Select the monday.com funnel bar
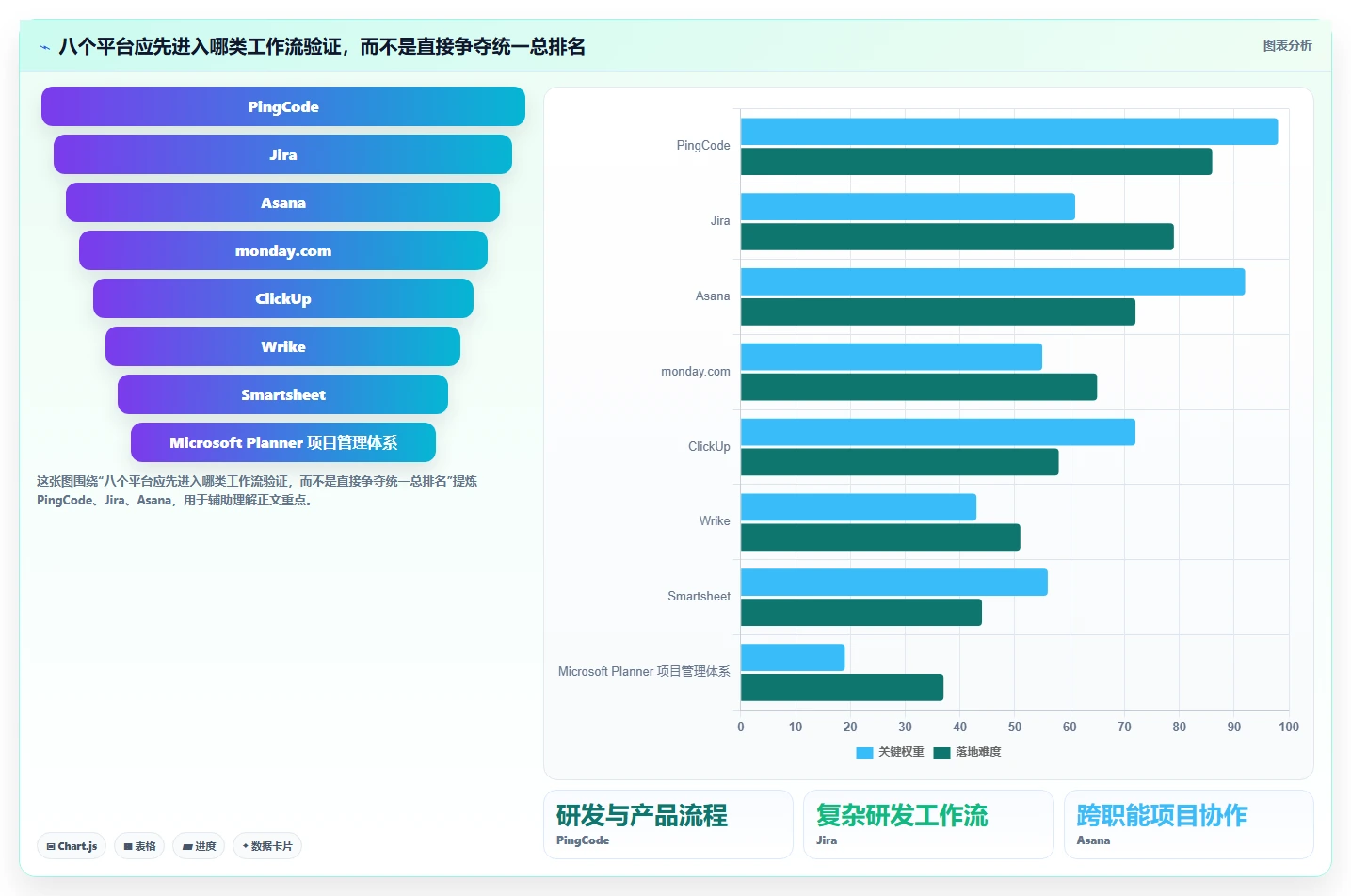This screenshot has height=896, width=1351. tap(283, 250)
